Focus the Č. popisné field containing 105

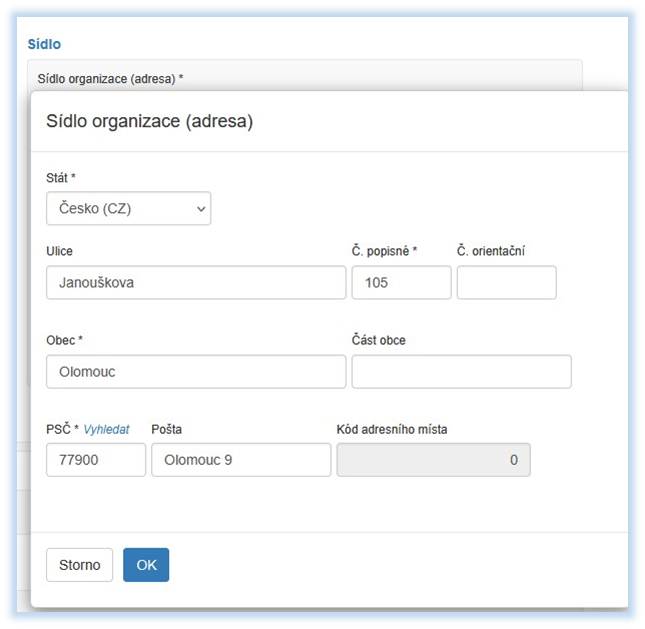coord(401,283)
